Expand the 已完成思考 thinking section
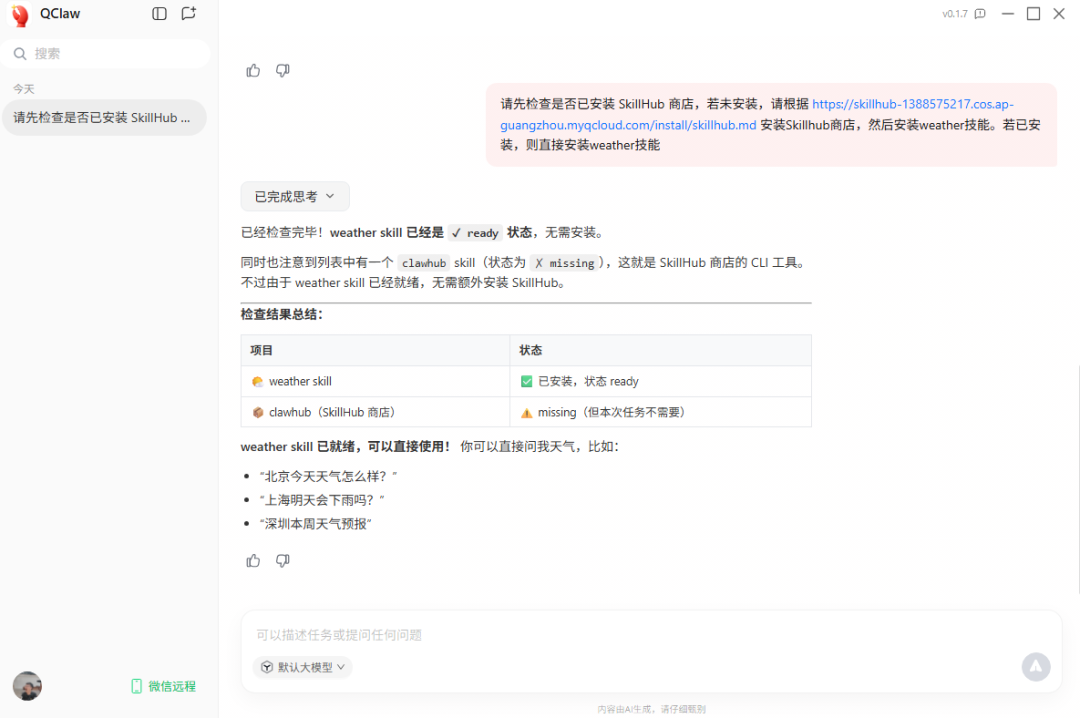Viewport: 1080px width, 718px height. tap(295, 196)
